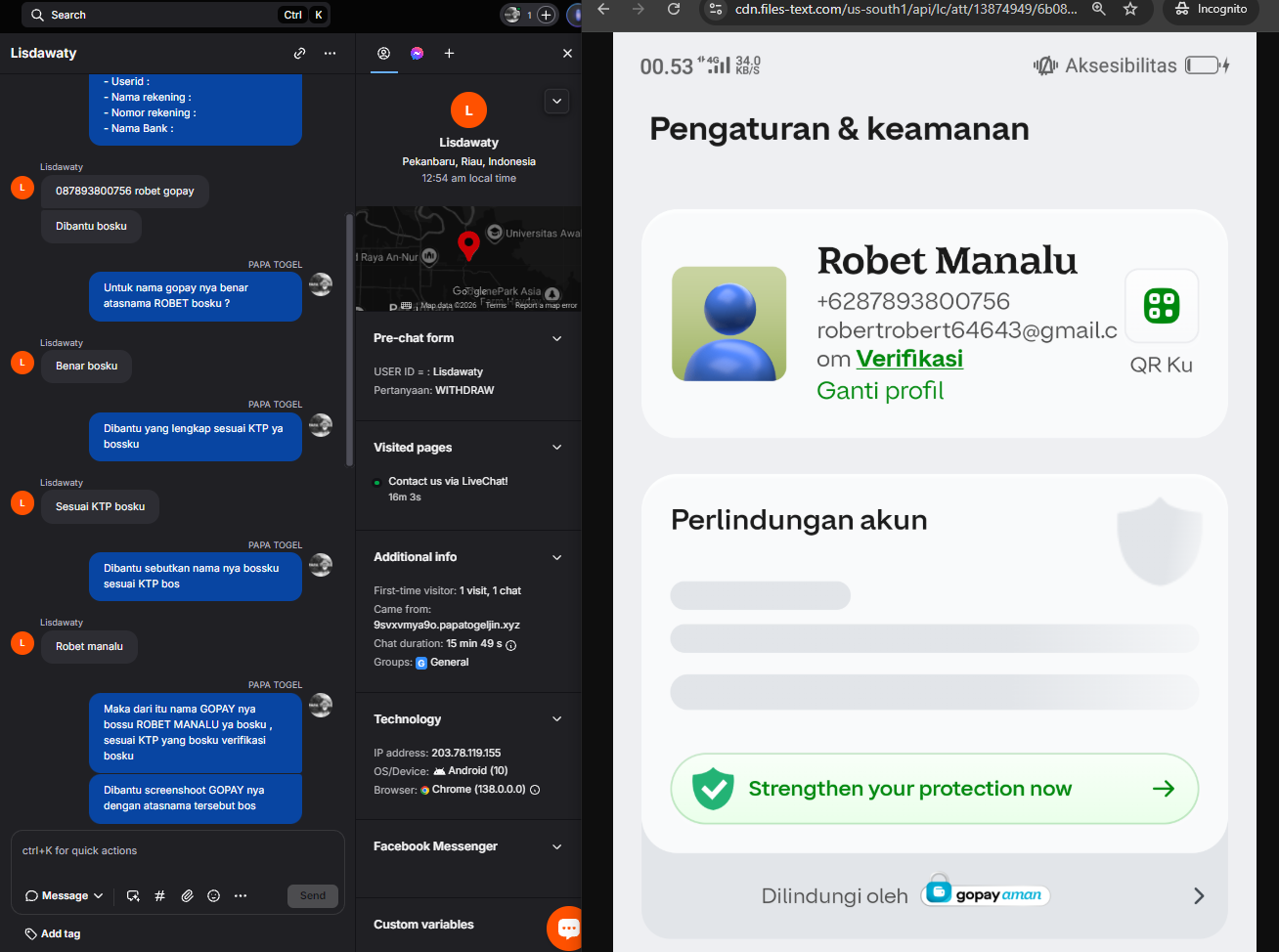Click message 'Dibantu screenshoot GOPAY nya'
This screenshot has height=952, width=1279.
(196, 798)
